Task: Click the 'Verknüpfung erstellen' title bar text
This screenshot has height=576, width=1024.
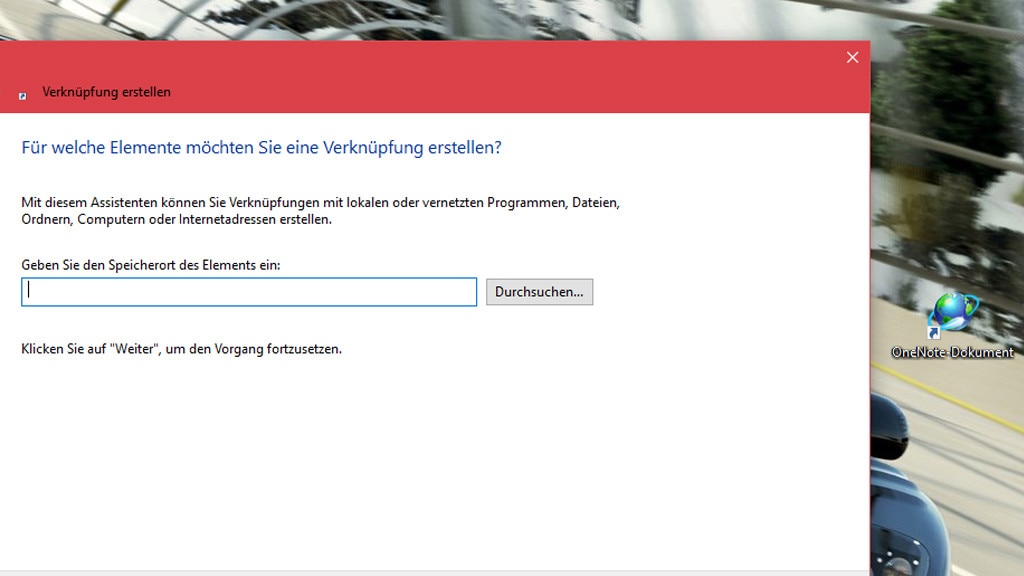Action: (x=104, y=92)
